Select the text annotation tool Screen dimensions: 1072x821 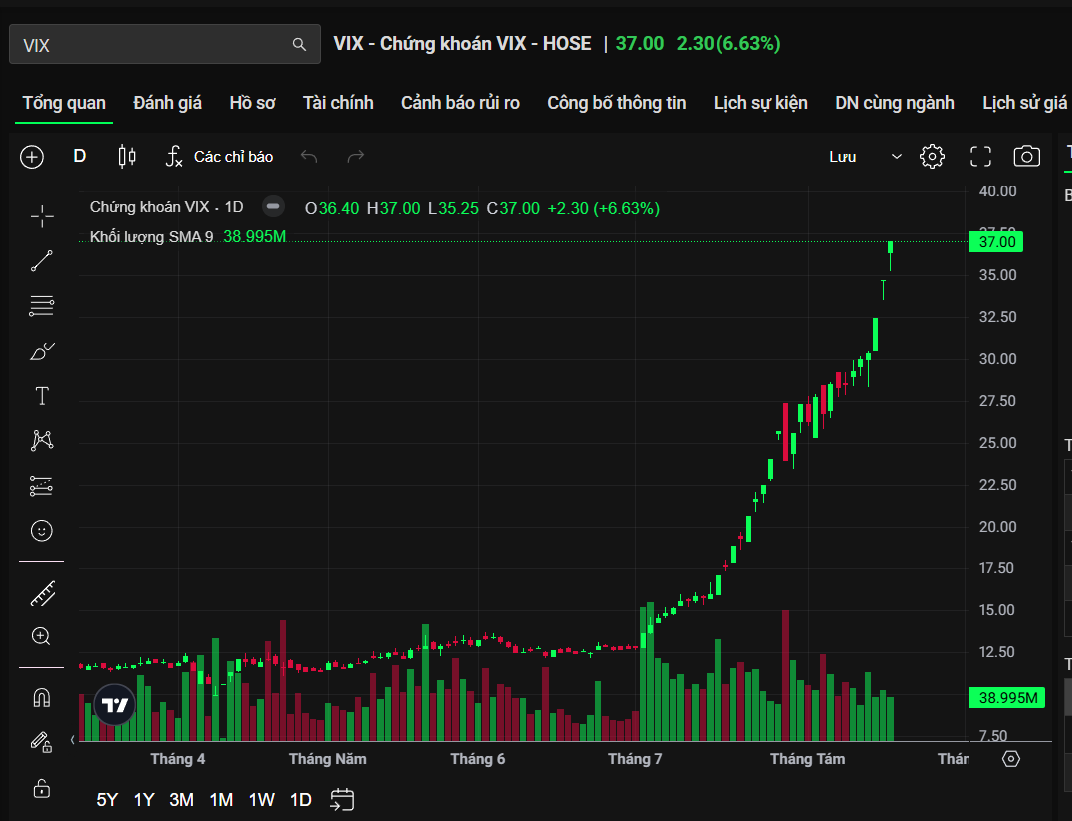tap(42, 396)
